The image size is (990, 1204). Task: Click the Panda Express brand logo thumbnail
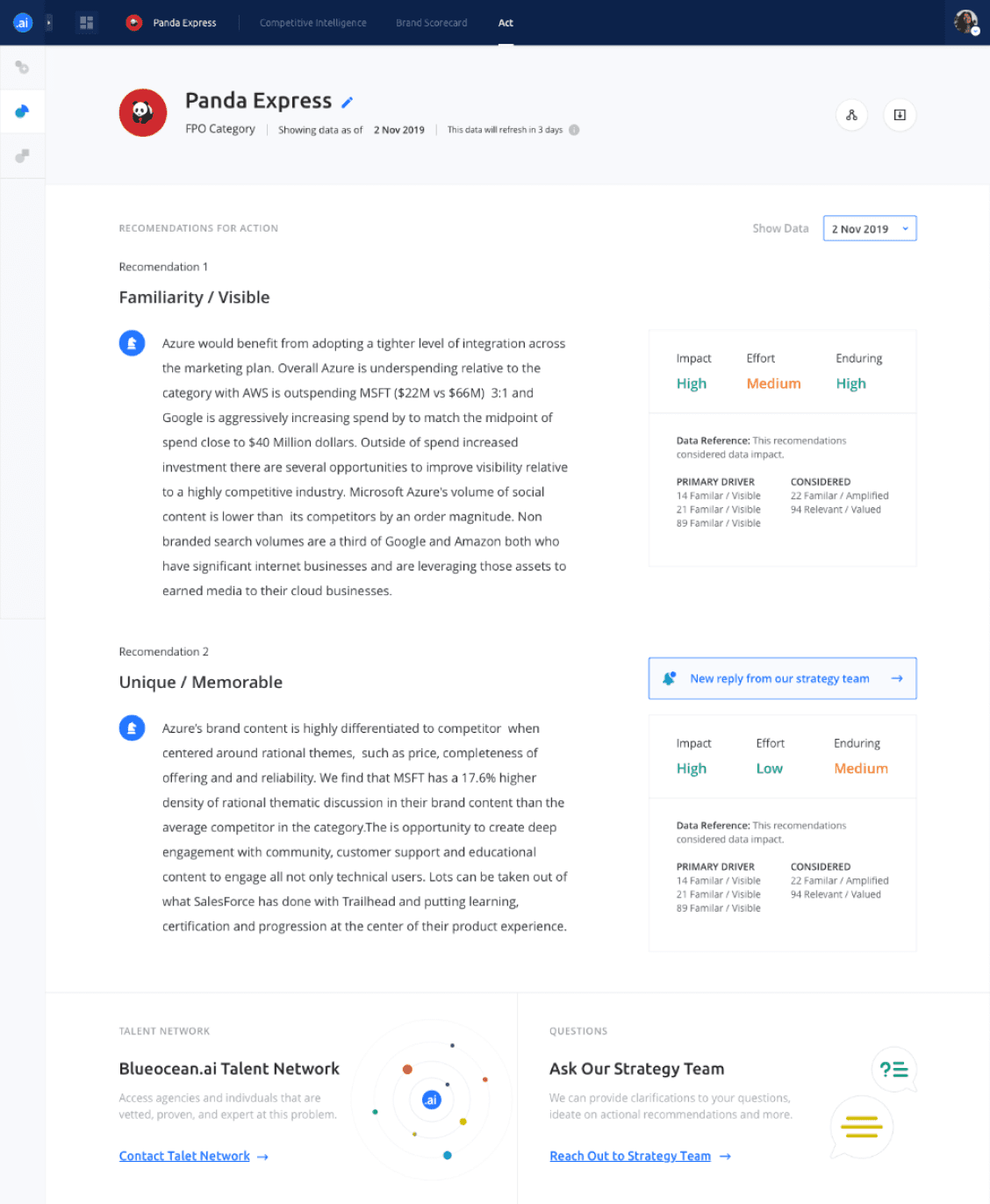[143, 112]
